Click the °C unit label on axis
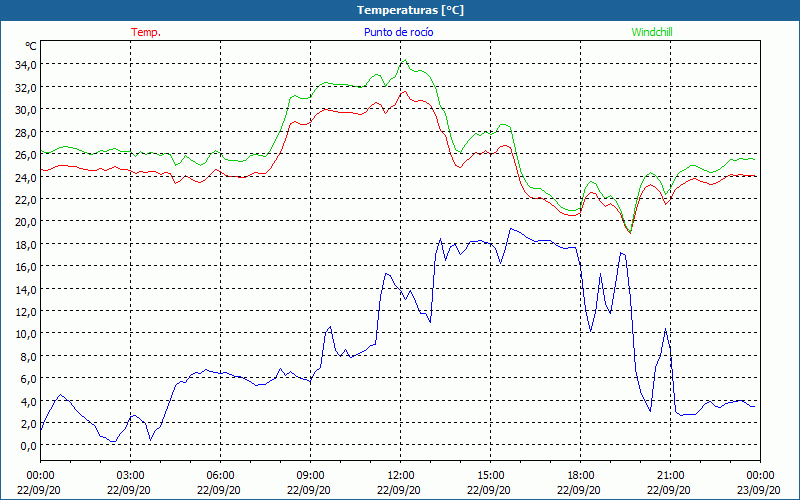The width and height of the screenshot is (800, 500). pyautogui.click(x=31, y=46)
